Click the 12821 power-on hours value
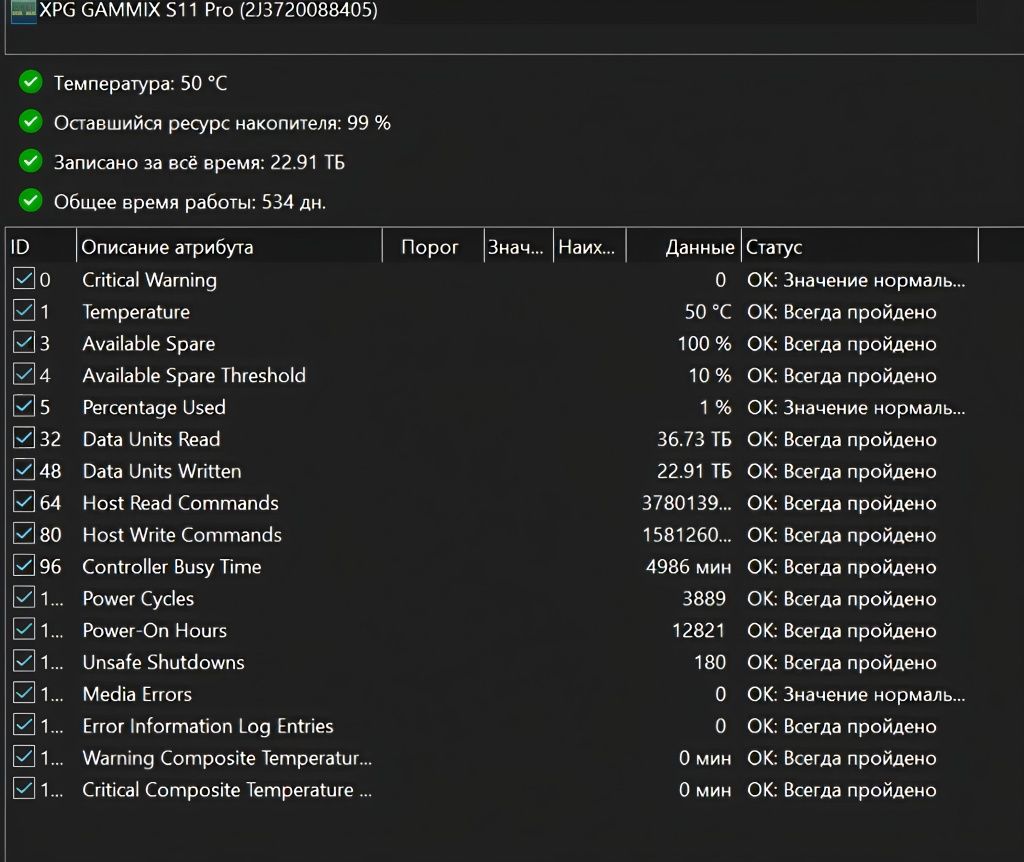This screenshot has width=1024, height=862. [x=699, y=630]
